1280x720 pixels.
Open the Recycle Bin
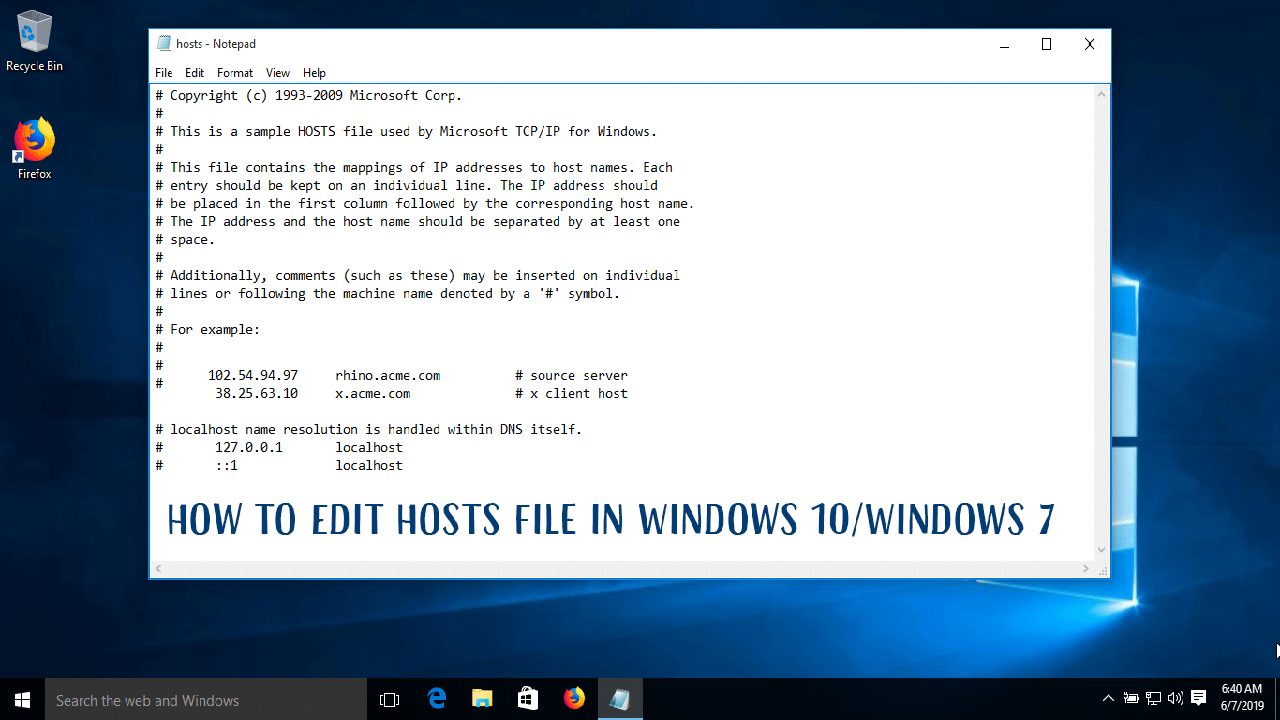coord(33,35)
